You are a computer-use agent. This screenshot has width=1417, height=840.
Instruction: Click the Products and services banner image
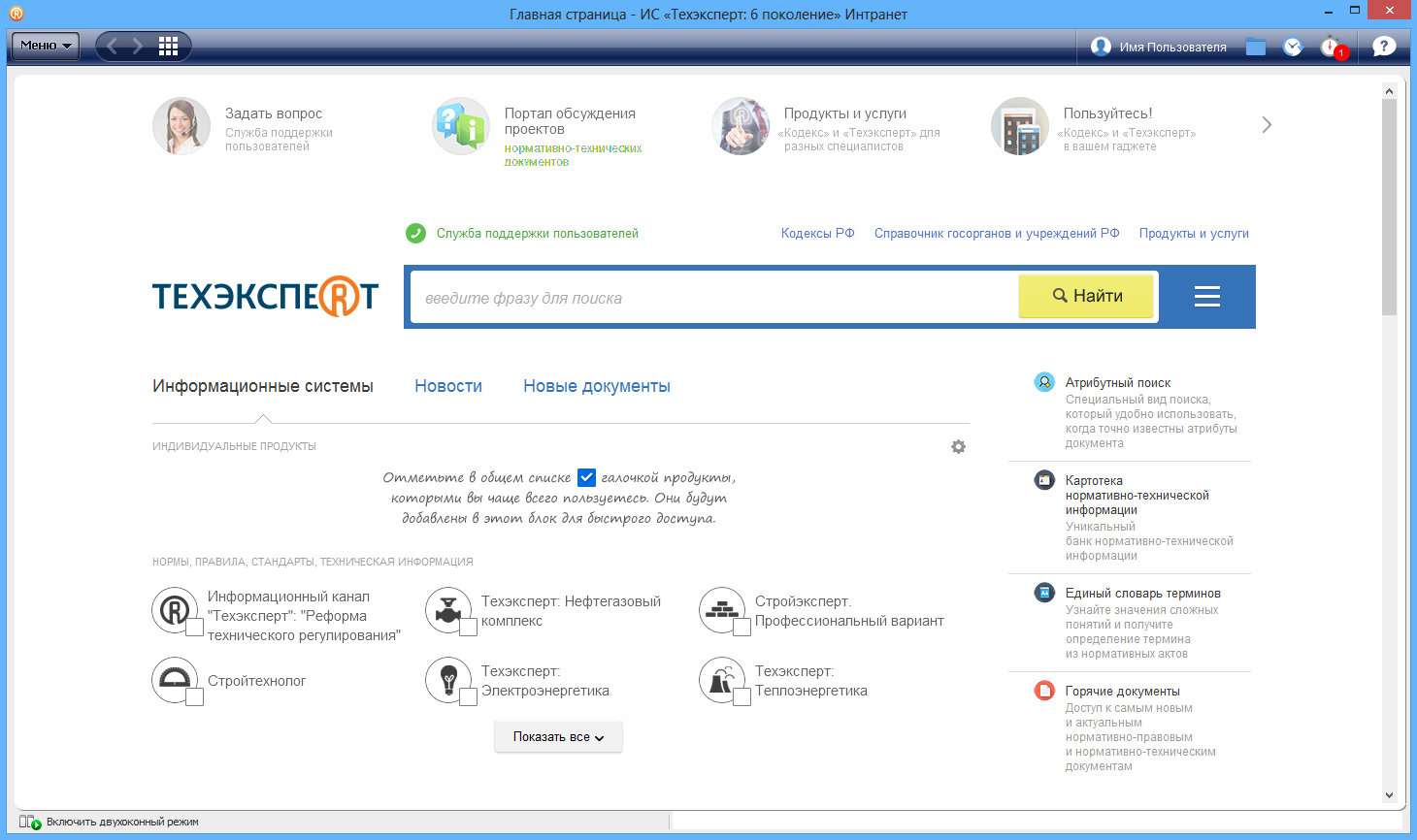[x=741, y=126]
